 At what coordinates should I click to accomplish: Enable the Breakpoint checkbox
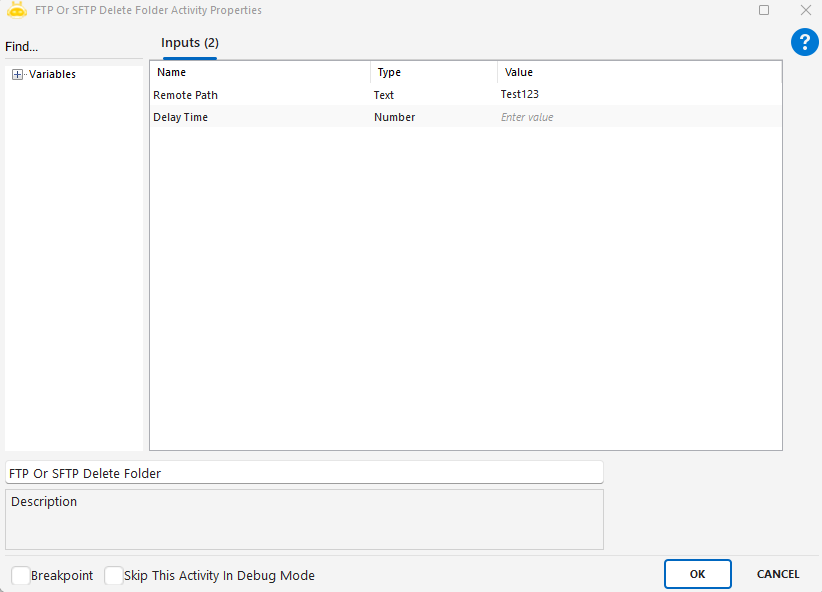pos(20,575)
